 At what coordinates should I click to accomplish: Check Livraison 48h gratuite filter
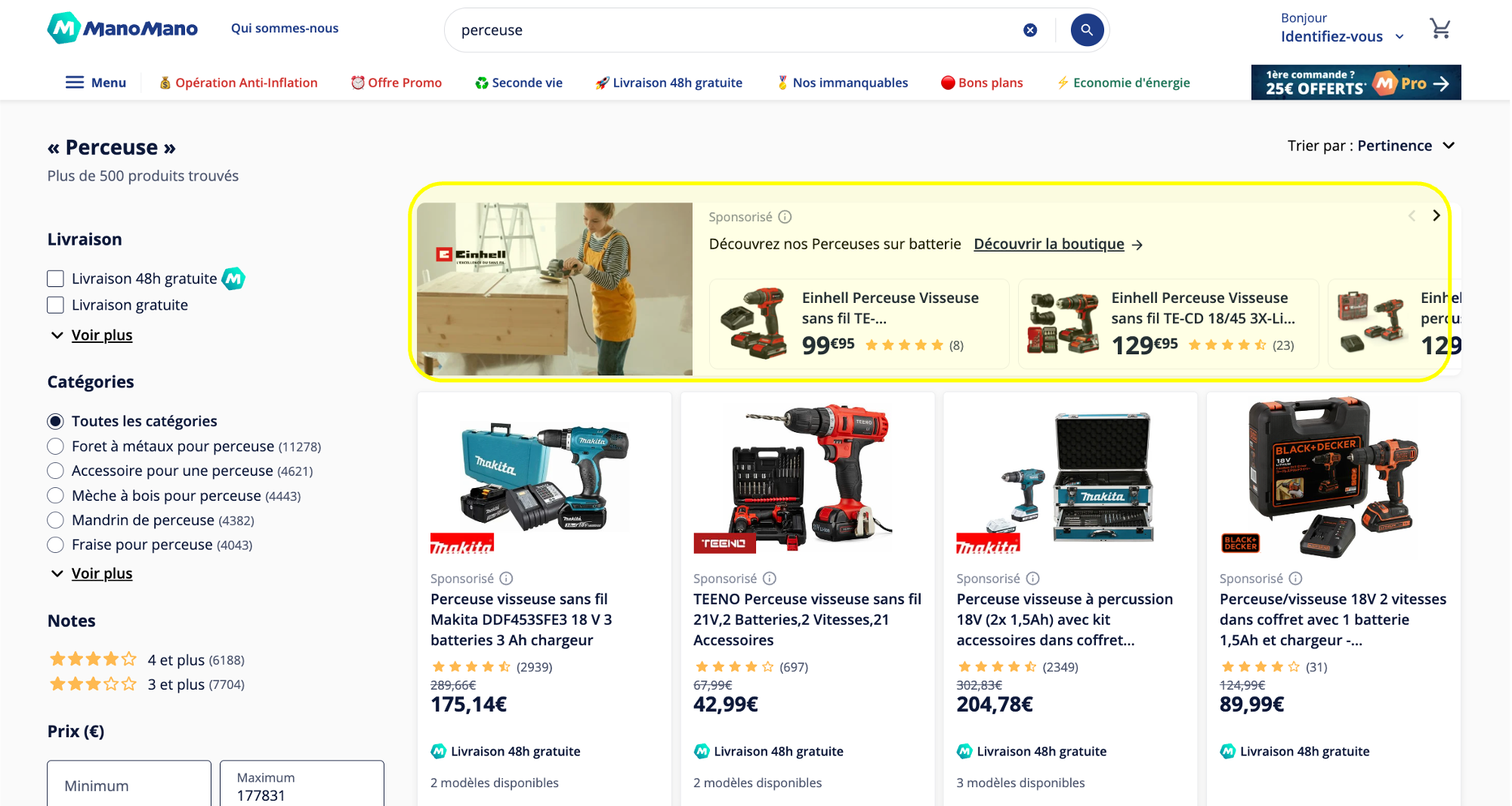point(55,279)
